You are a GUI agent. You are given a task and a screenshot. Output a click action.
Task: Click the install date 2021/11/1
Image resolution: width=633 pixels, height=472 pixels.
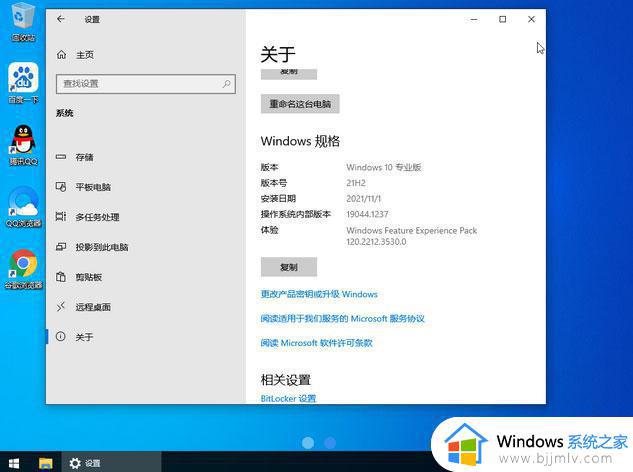363,199
